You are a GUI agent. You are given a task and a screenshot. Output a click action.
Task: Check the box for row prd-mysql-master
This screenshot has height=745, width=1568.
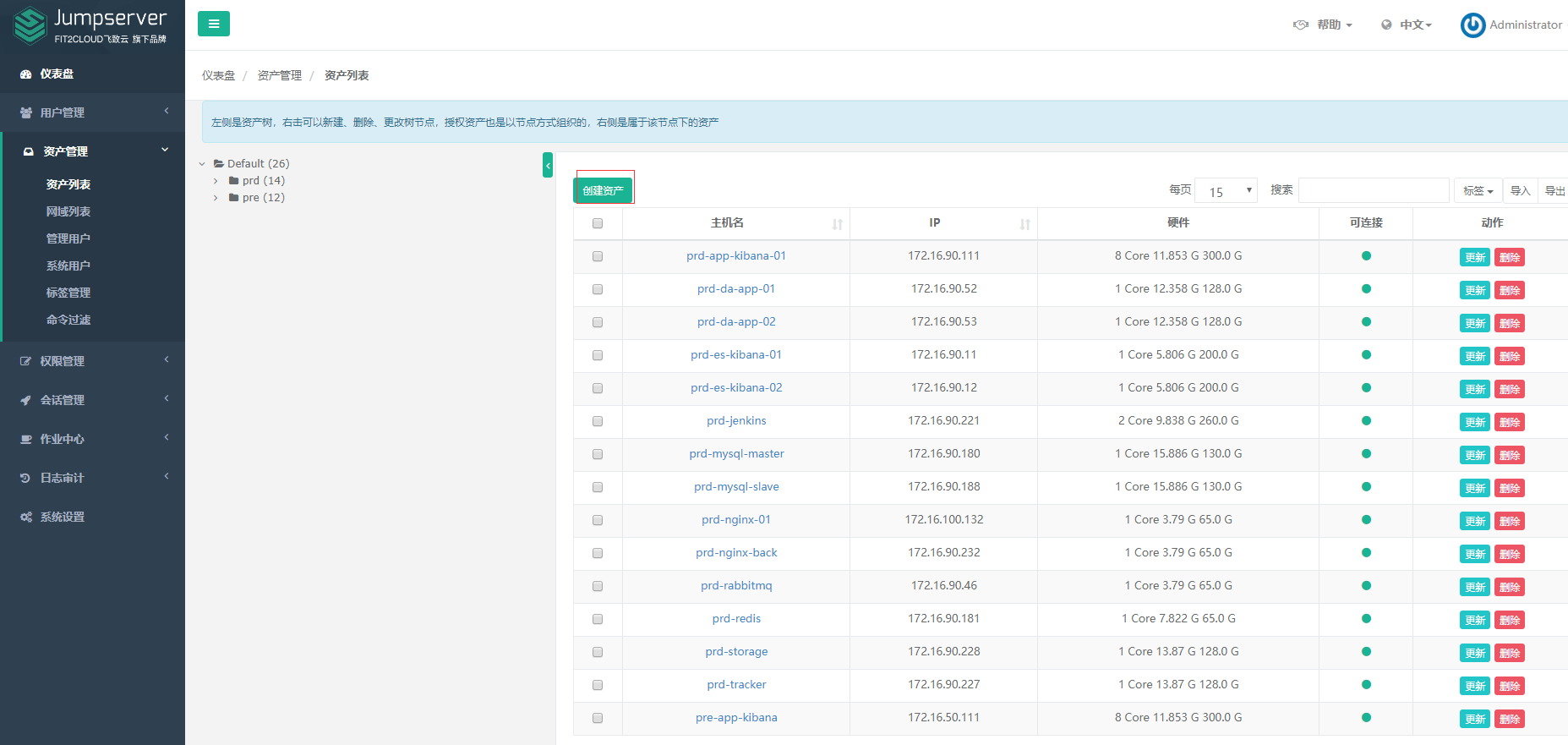pyautogui.click(x=598, y=454)
